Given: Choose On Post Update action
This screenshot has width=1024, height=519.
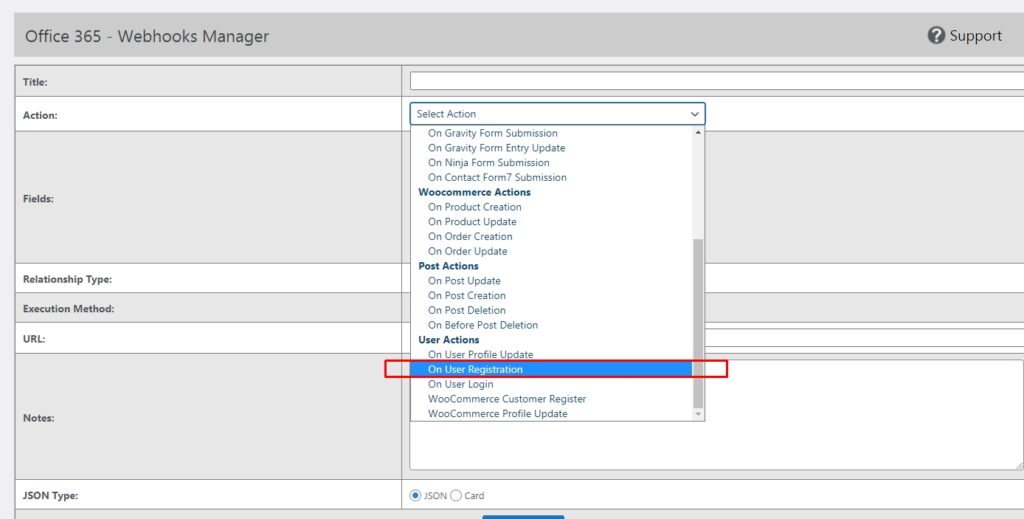Looking at the screenshot, I should [464, 281].
